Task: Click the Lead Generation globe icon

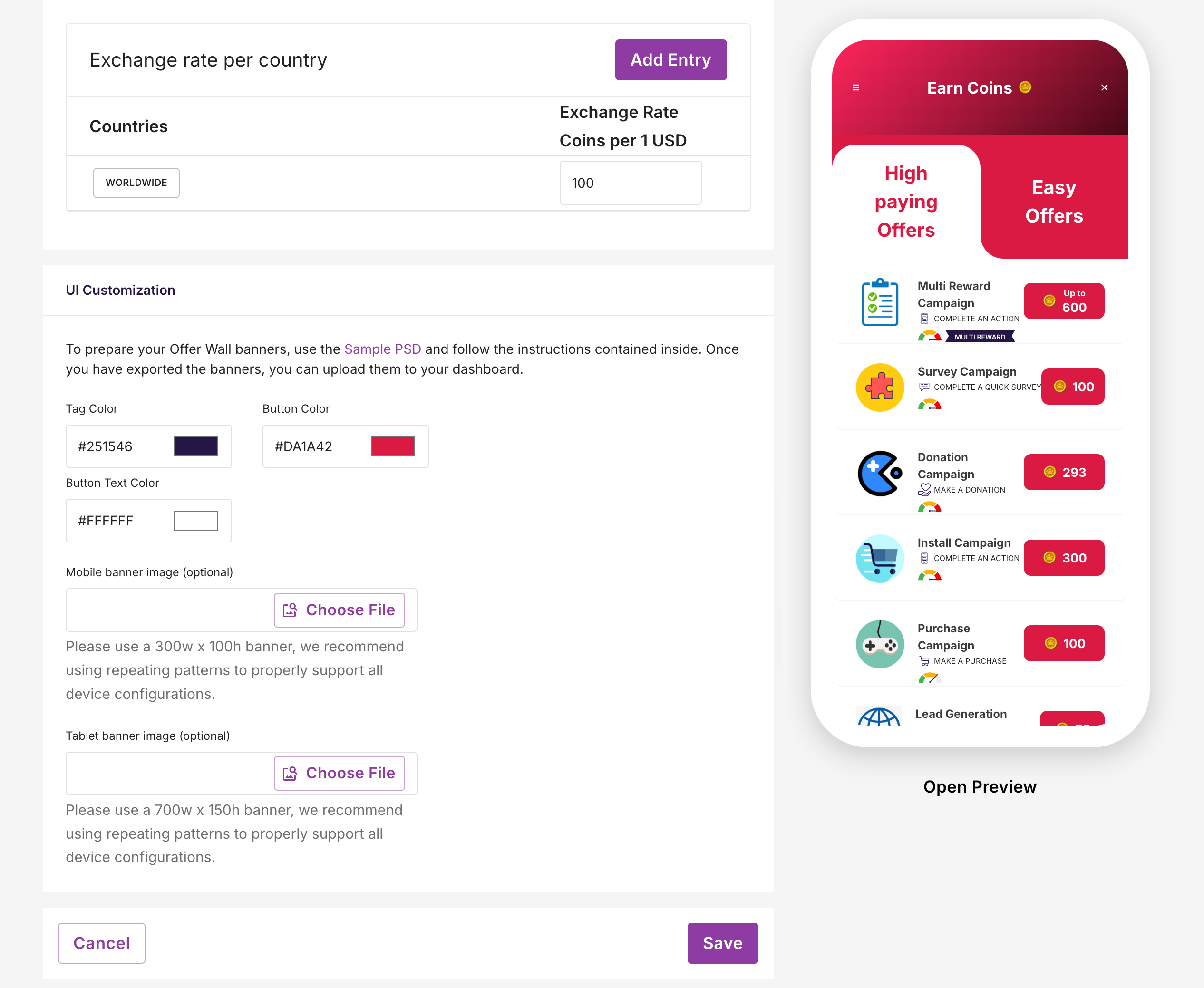Action: coord(879,717)
